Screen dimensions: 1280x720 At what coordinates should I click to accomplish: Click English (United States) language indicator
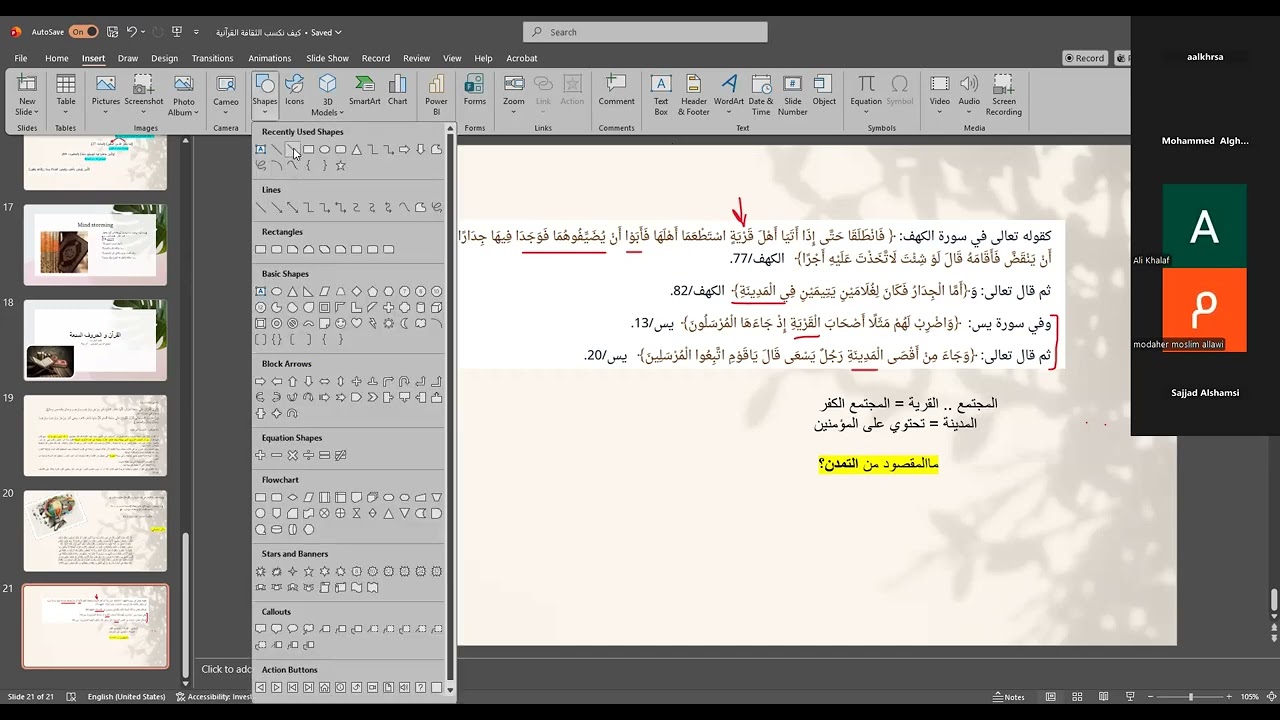126,697
